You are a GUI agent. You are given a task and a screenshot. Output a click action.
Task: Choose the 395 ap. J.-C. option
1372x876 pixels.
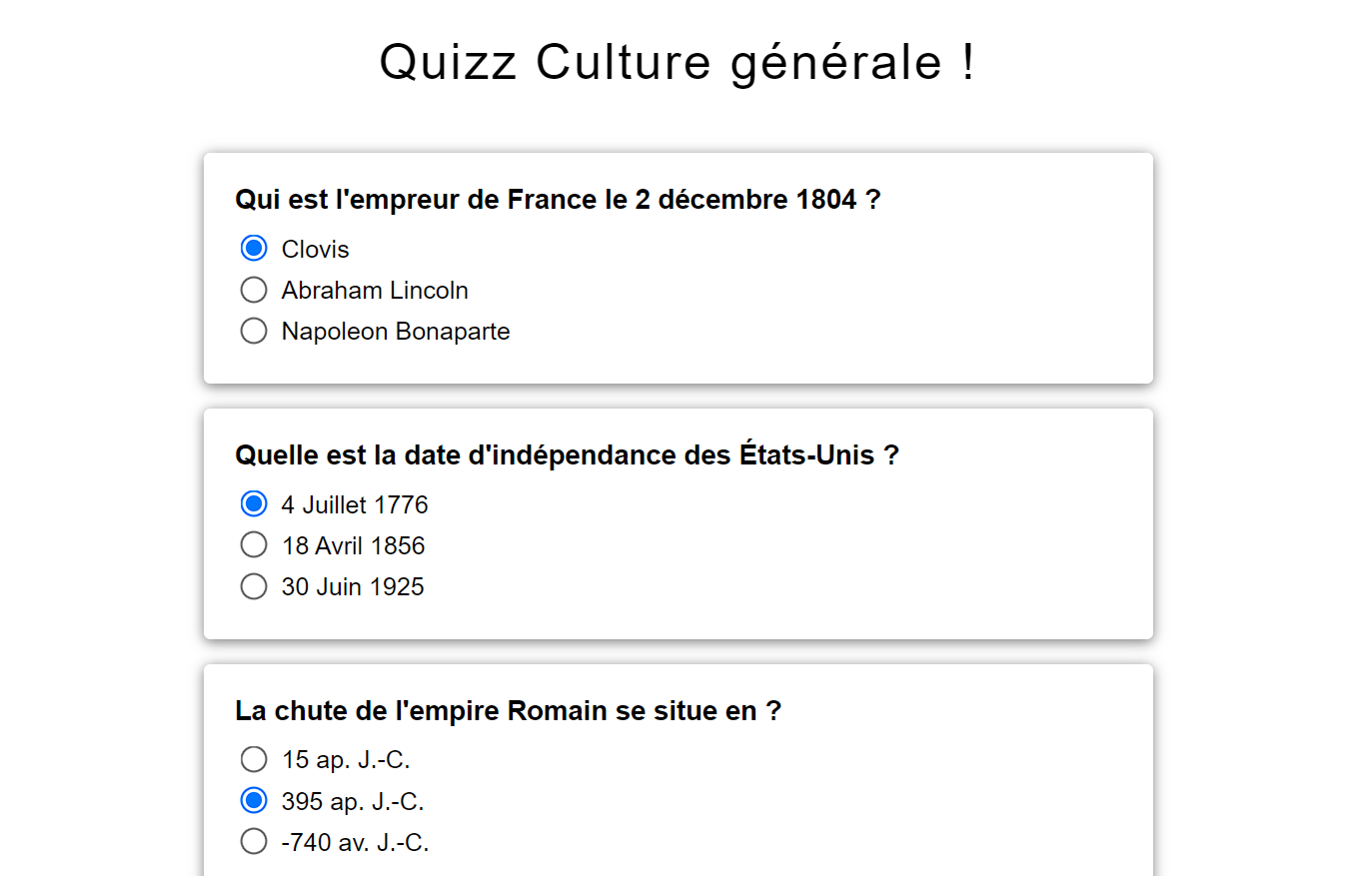tap(254, 800)
